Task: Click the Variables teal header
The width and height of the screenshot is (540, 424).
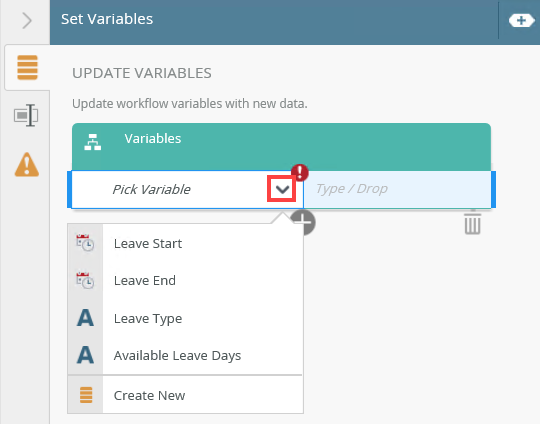Action: (281, 147)
